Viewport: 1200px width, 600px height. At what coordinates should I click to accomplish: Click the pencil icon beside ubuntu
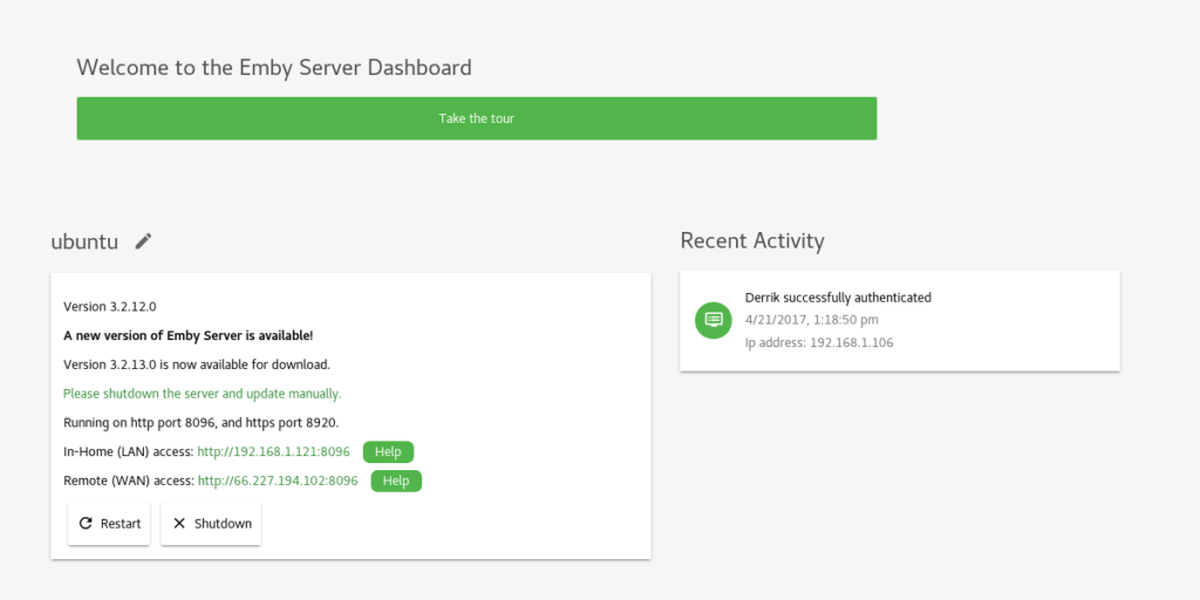(144, 241)
